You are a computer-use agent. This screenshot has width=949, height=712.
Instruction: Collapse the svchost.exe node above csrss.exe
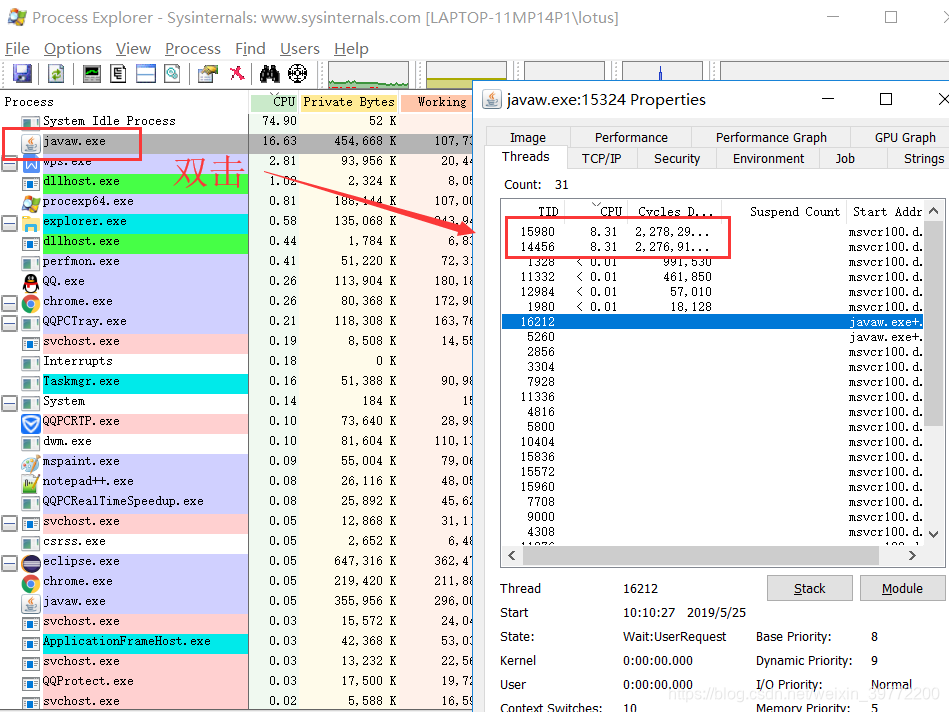9,523
